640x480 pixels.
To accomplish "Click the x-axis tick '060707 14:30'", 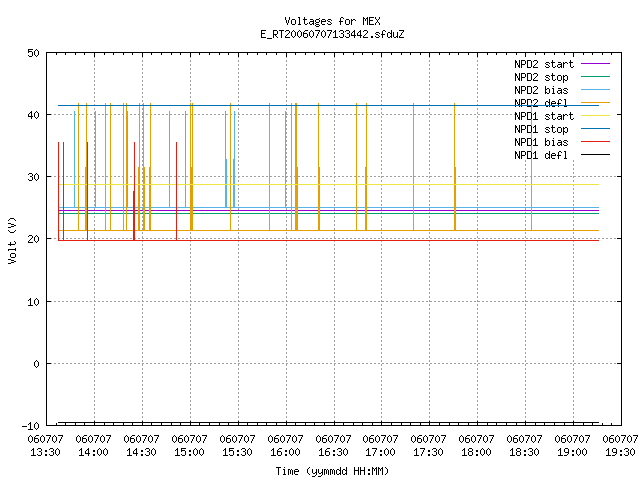I will coord(141,446).
